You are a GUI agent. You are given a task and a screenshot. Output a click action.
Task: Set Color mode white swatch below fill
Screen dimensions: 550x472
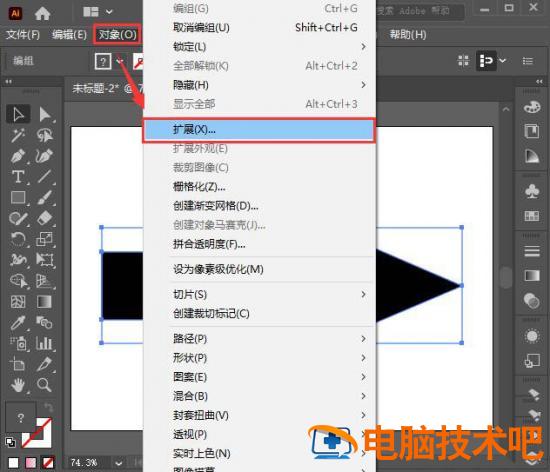[13, 463]
